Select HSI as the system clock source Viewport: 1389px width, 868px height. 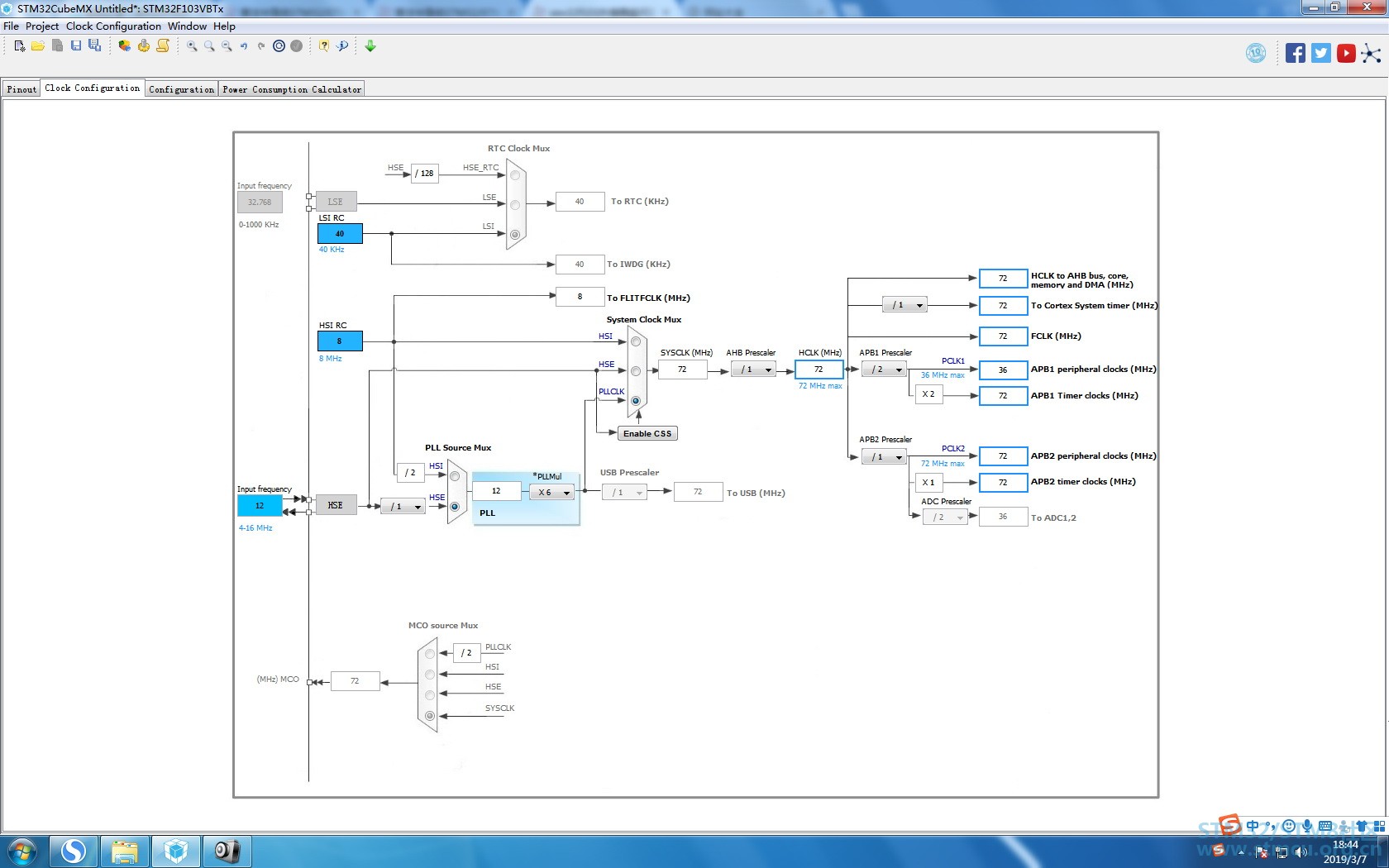(x=636, y=341)
